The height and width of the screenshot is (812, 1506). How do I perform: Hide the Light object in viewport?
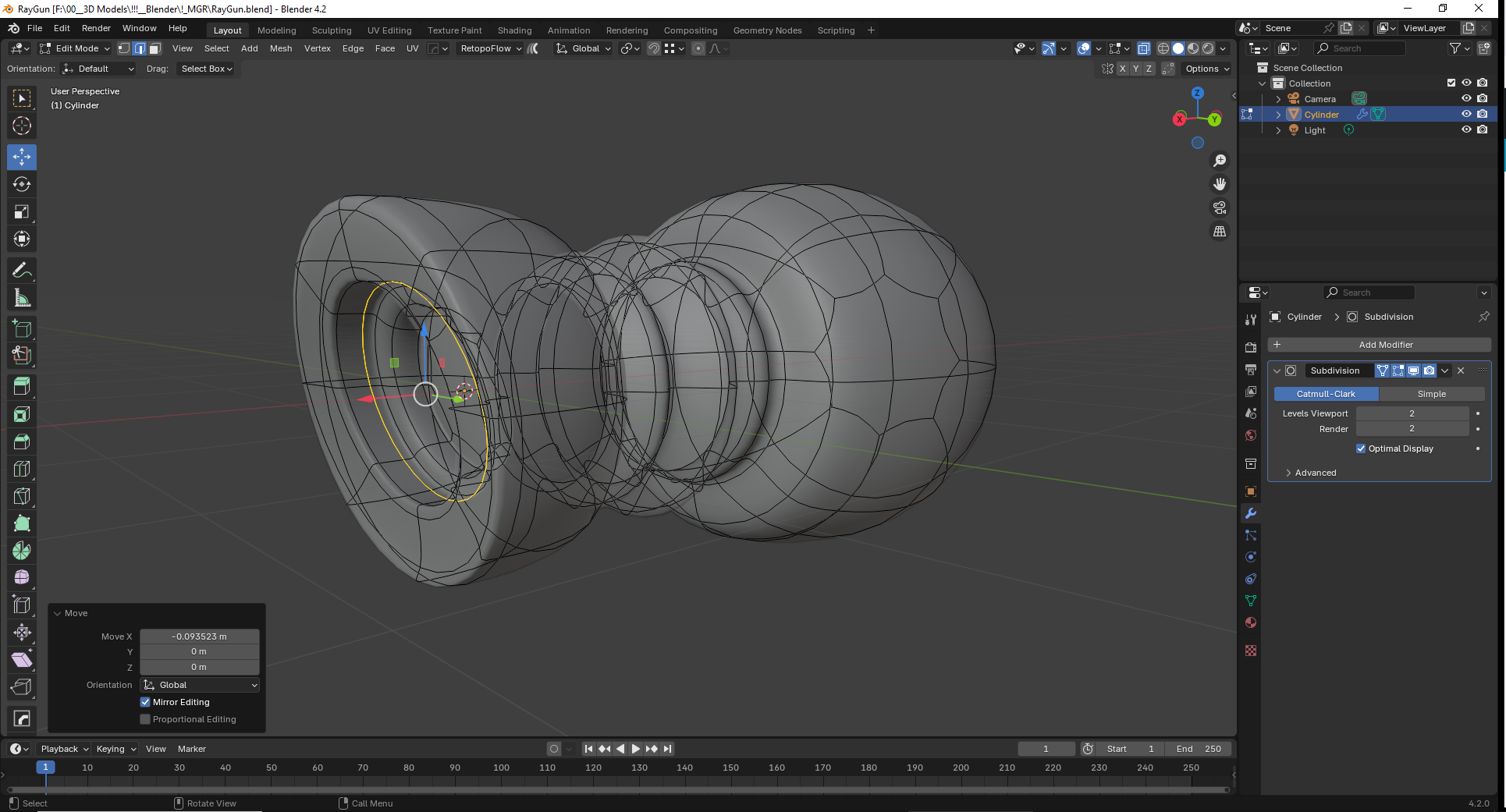coord(1466,130)
